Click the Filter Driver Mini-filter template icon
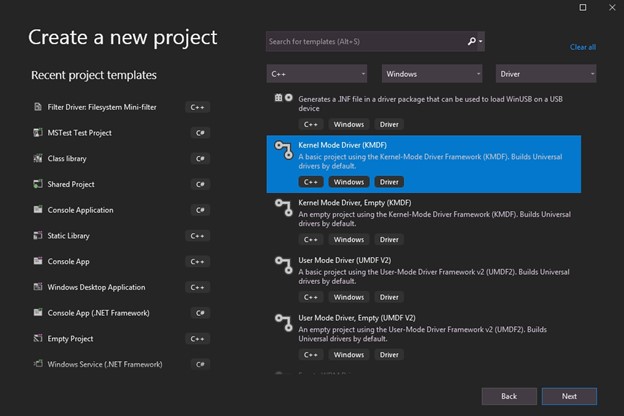624x416 pixels. click(38, 107)
